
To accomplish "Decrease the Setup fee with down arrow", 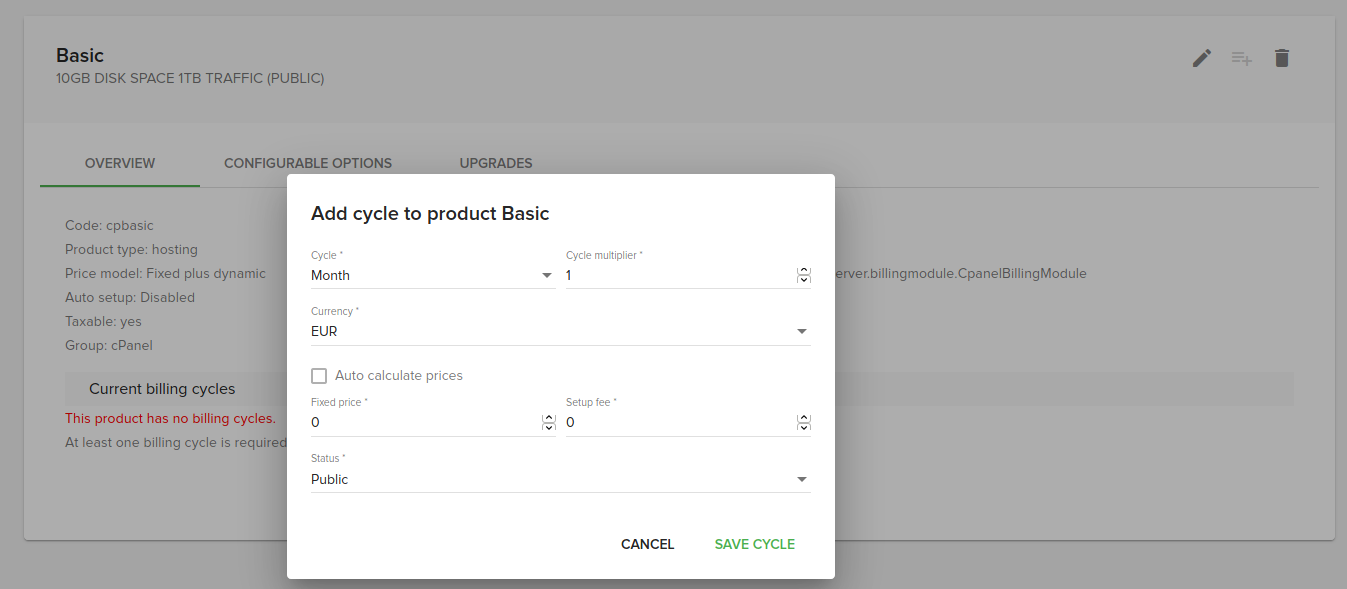I will (x=803, y=427).
